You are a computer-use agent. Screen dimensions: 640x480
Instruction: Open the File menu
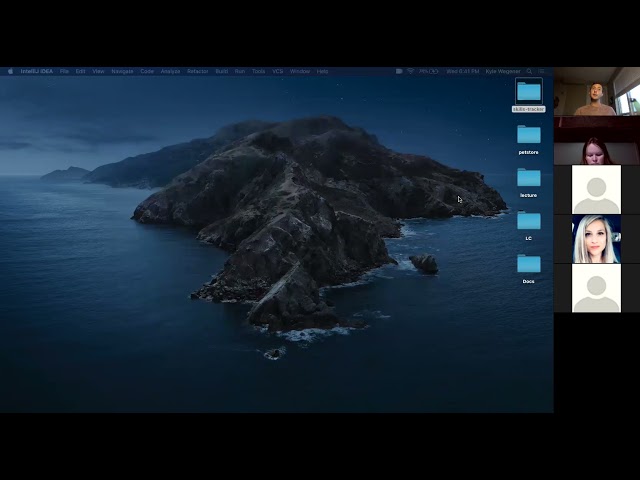pyautogui.click(x=64, y=71)
